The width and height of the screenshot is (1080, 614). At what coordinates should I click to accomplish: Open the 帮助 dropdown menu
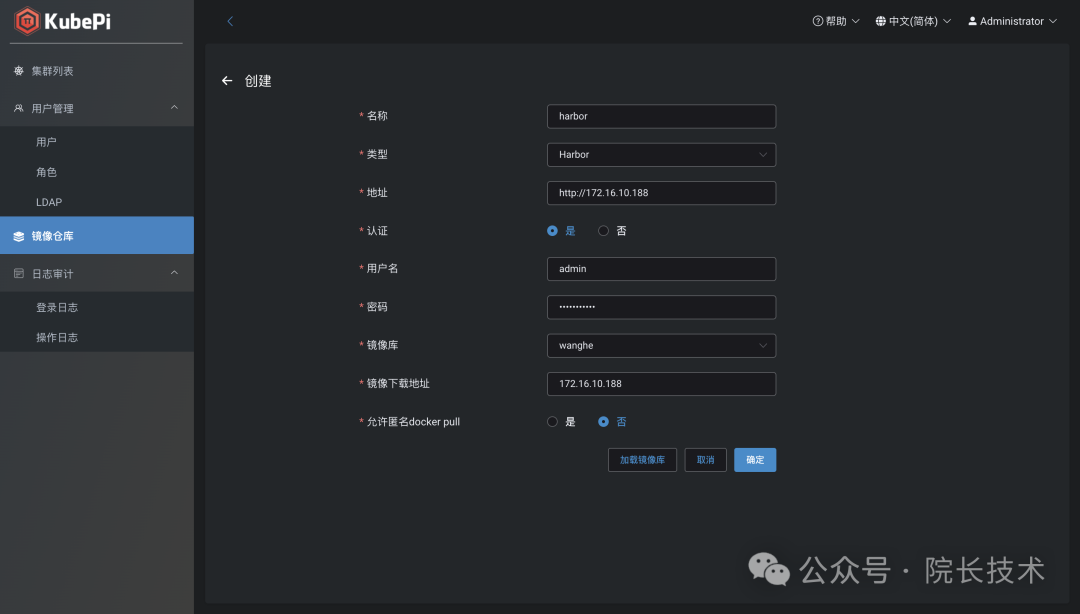point(836,21)
